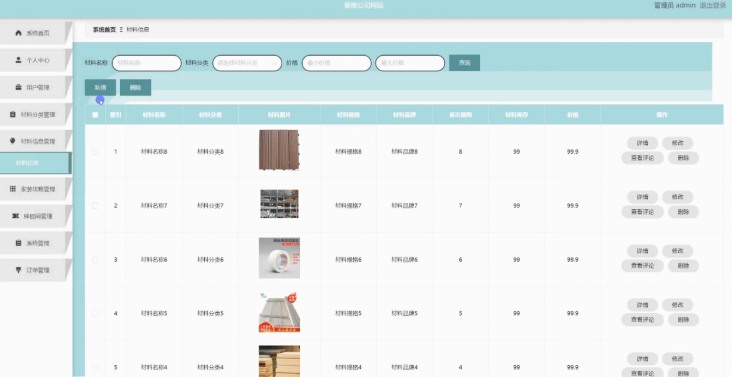Click the 管理员 admin account label

click(x=675, y=5)
